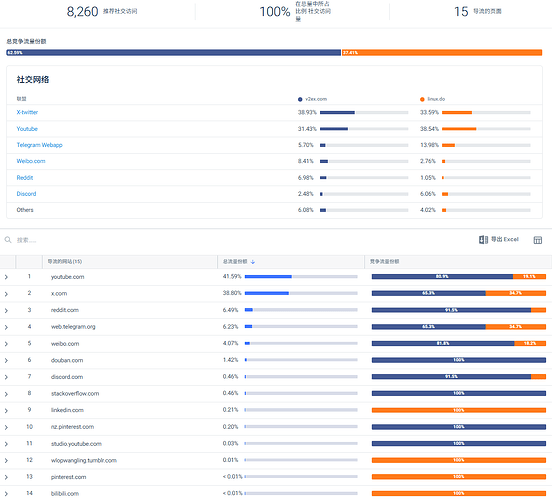Select the bilibili.com website name
This screenshot has width=552, height=500.
click(x=65, y=494)
